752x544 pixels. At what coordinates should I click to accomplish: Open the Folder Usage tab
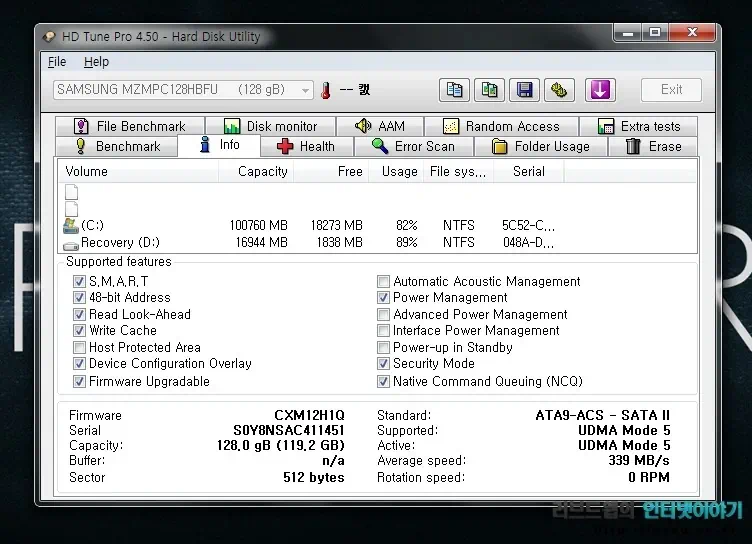click(x=541, y=146)
